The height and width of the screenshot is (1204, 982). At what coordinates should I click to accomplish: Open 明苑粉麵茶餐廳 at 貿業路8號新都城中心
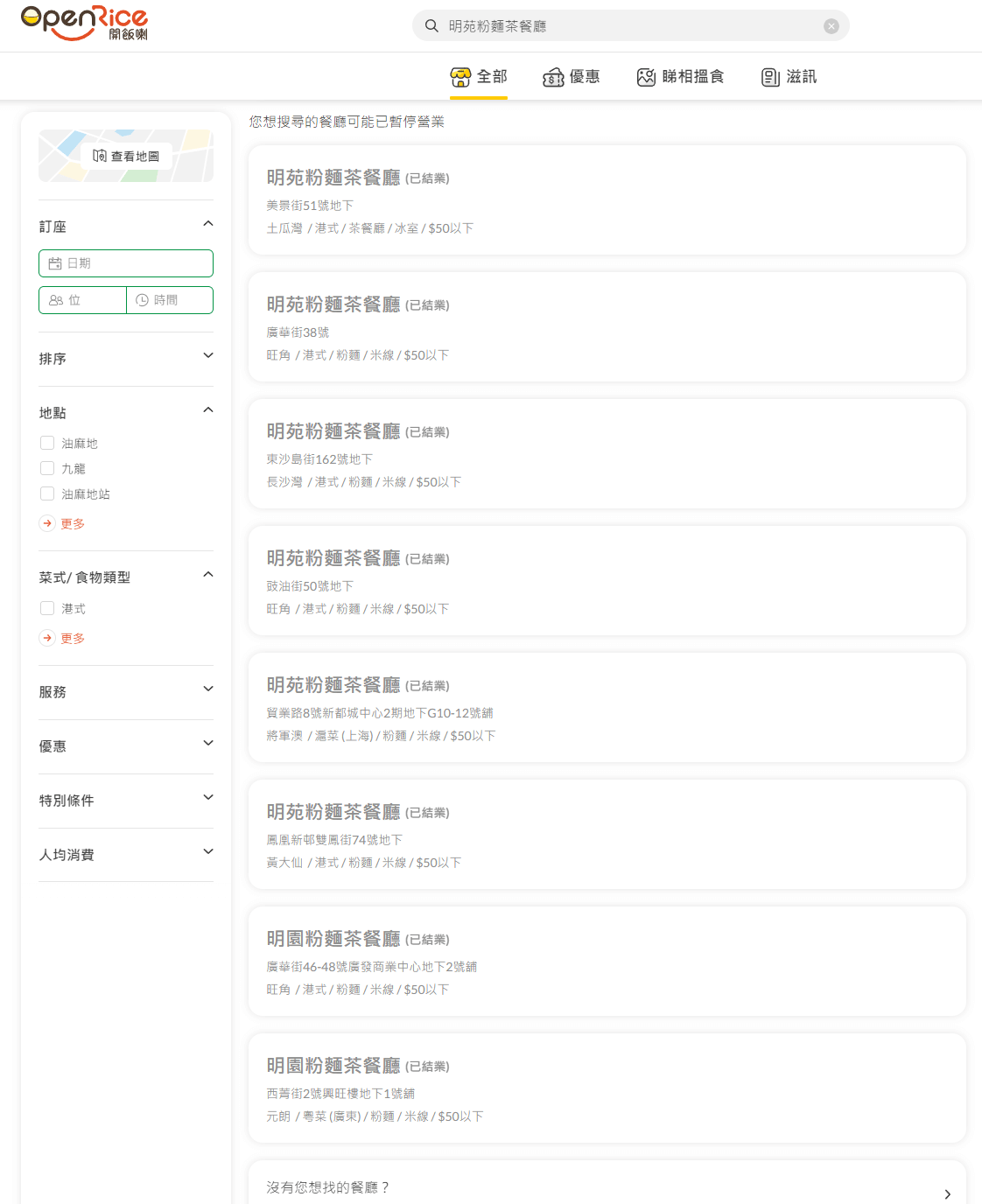click(x=607, y=708)
